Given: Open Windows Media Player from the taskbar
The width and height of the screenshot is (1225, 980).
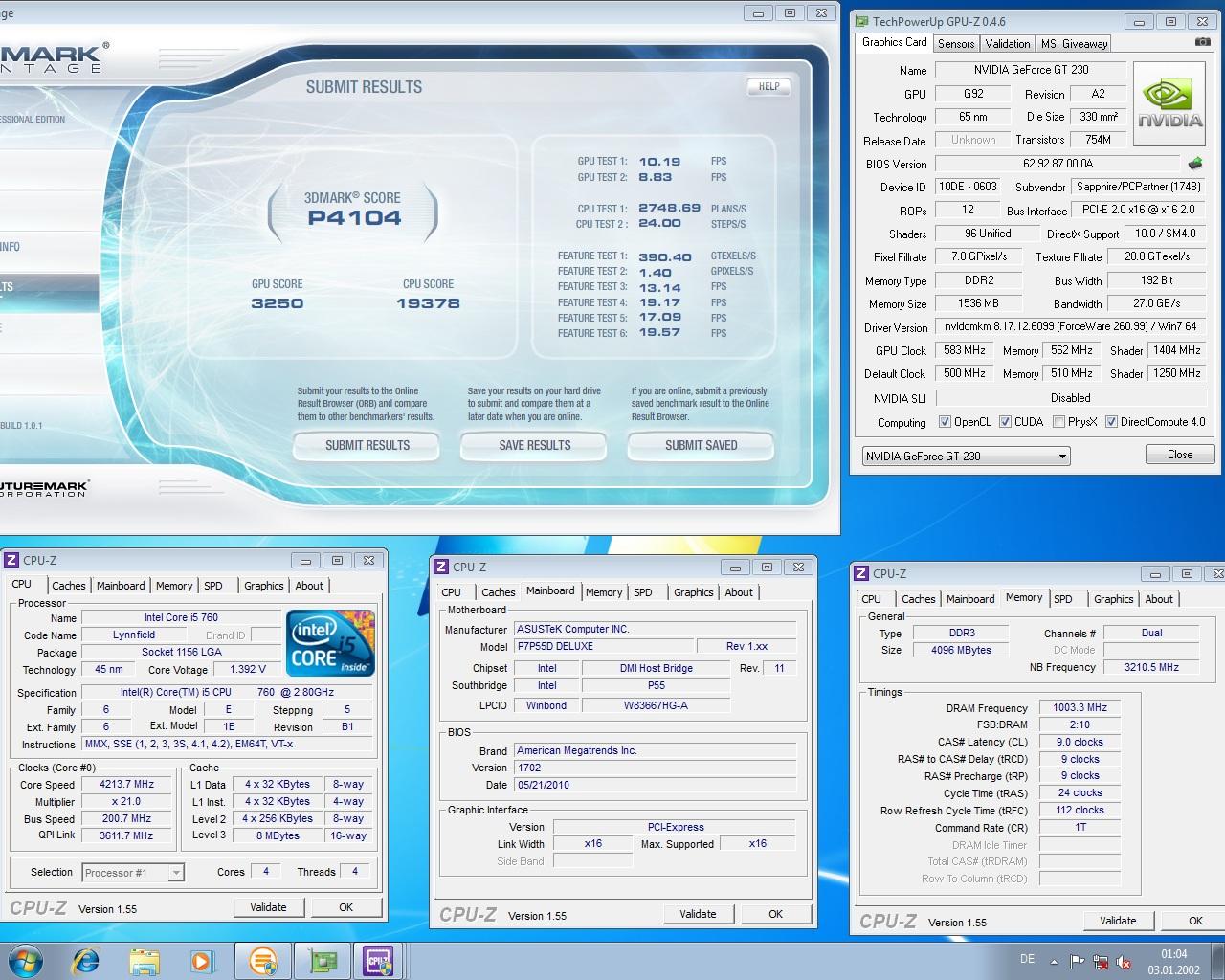Looking at the screenshot, I should (x=202, y=960).
